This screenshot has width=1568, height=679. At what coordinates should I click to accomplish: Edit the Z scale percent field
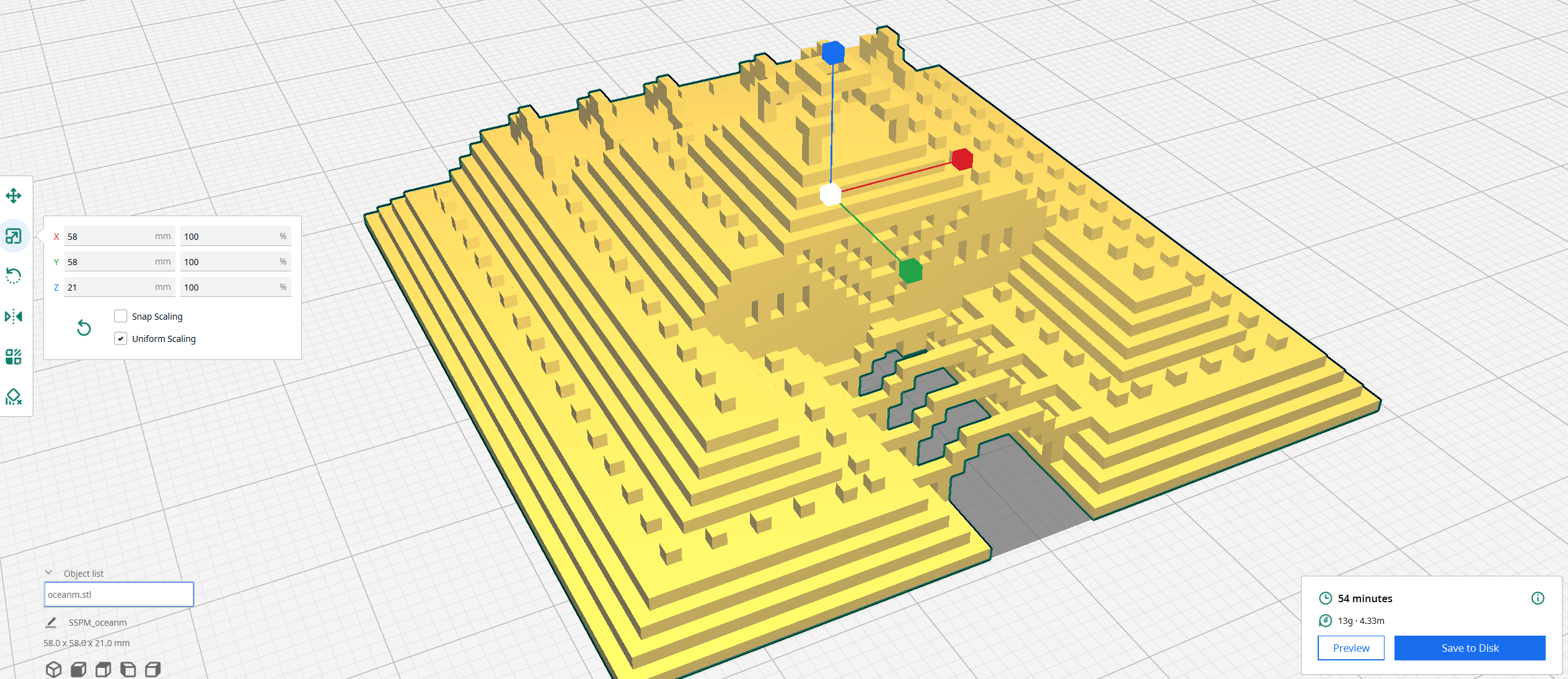[236, 287]
